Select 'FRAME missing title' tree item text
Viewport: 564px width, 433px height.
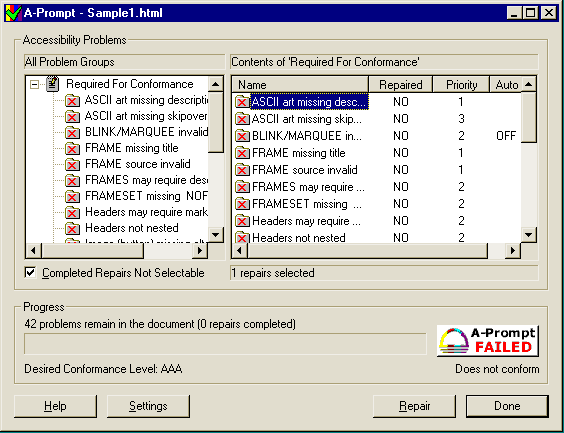click(x=132, y=148)
